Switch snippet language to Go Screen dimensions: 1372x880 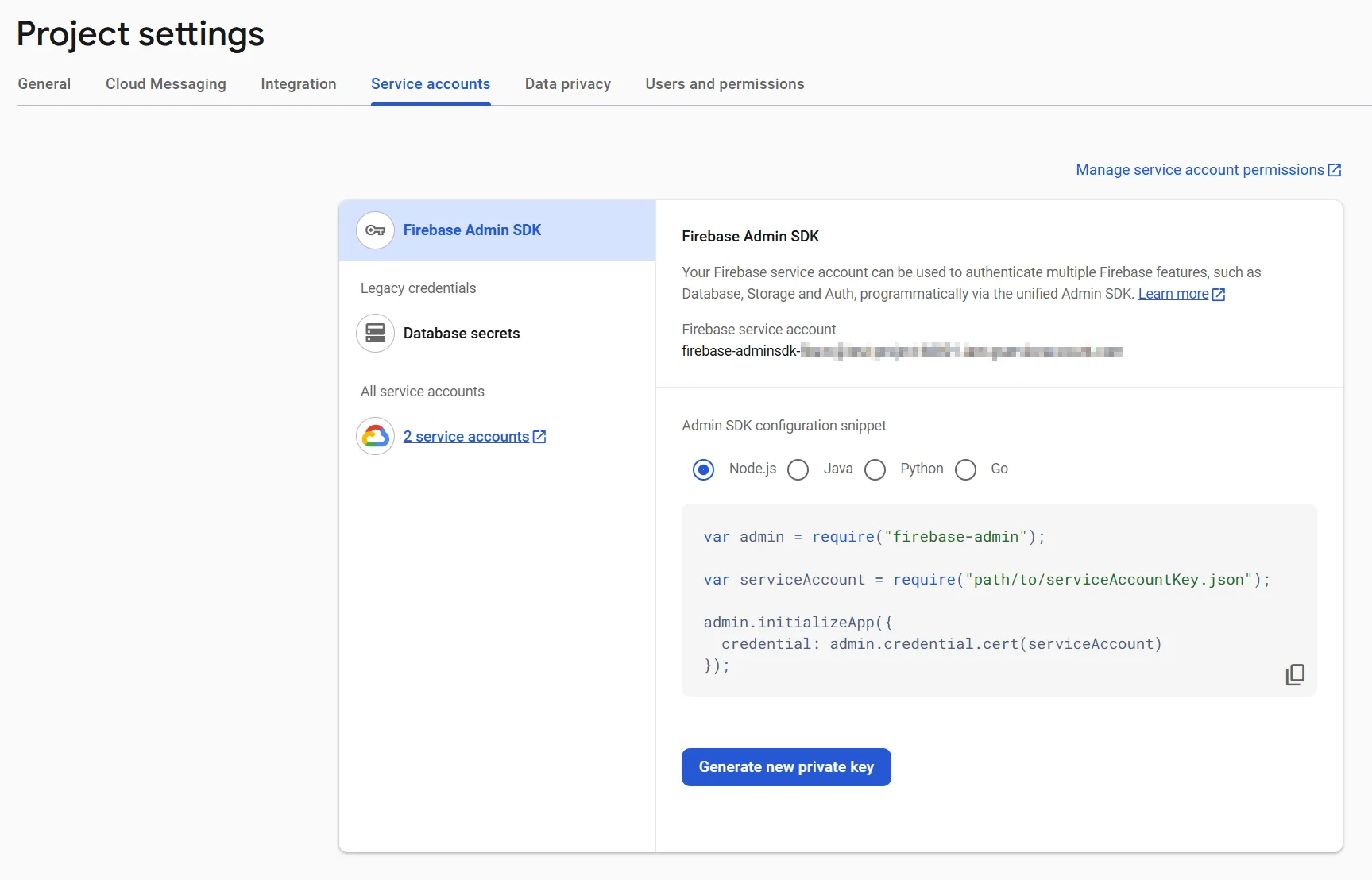click(x=965, y=469)
